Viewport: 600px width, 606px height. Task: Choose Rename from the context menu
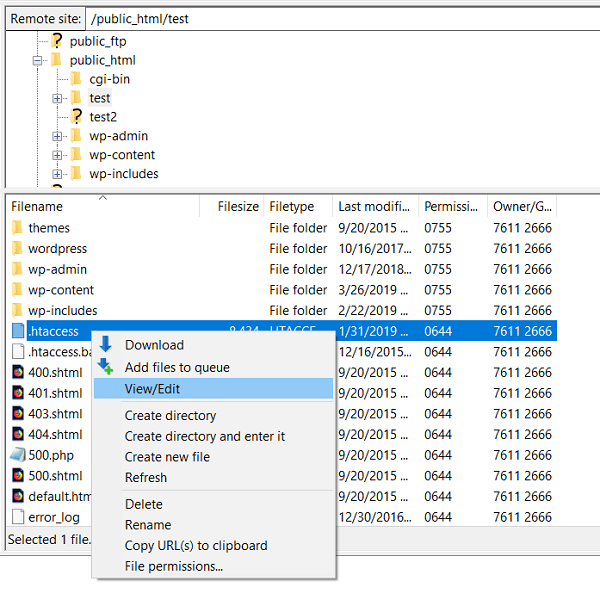coord(213,525)
